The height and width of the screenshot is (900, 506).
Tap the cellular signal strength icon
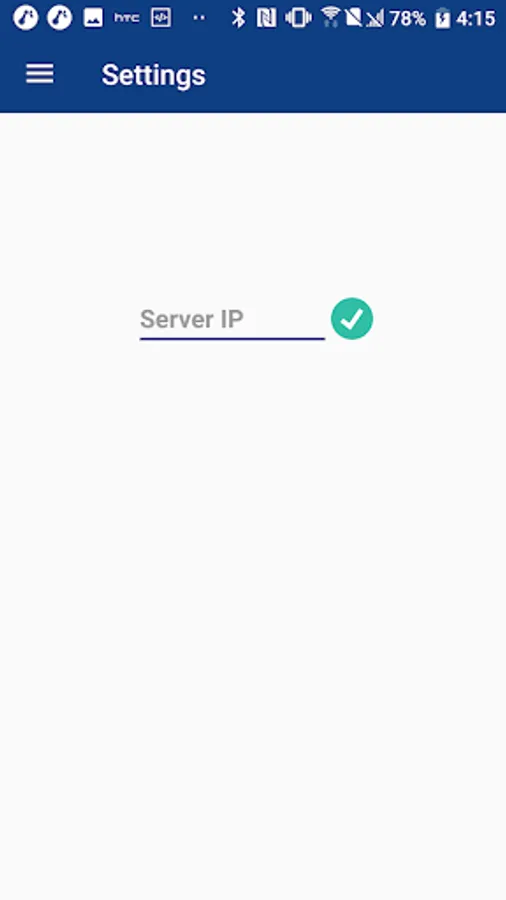click(x=375, y=18)
